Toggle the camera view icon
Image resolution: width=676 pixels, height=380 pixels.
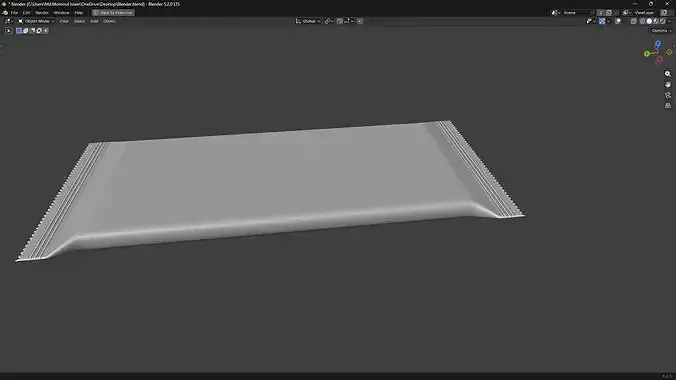[x=668, y=95]
